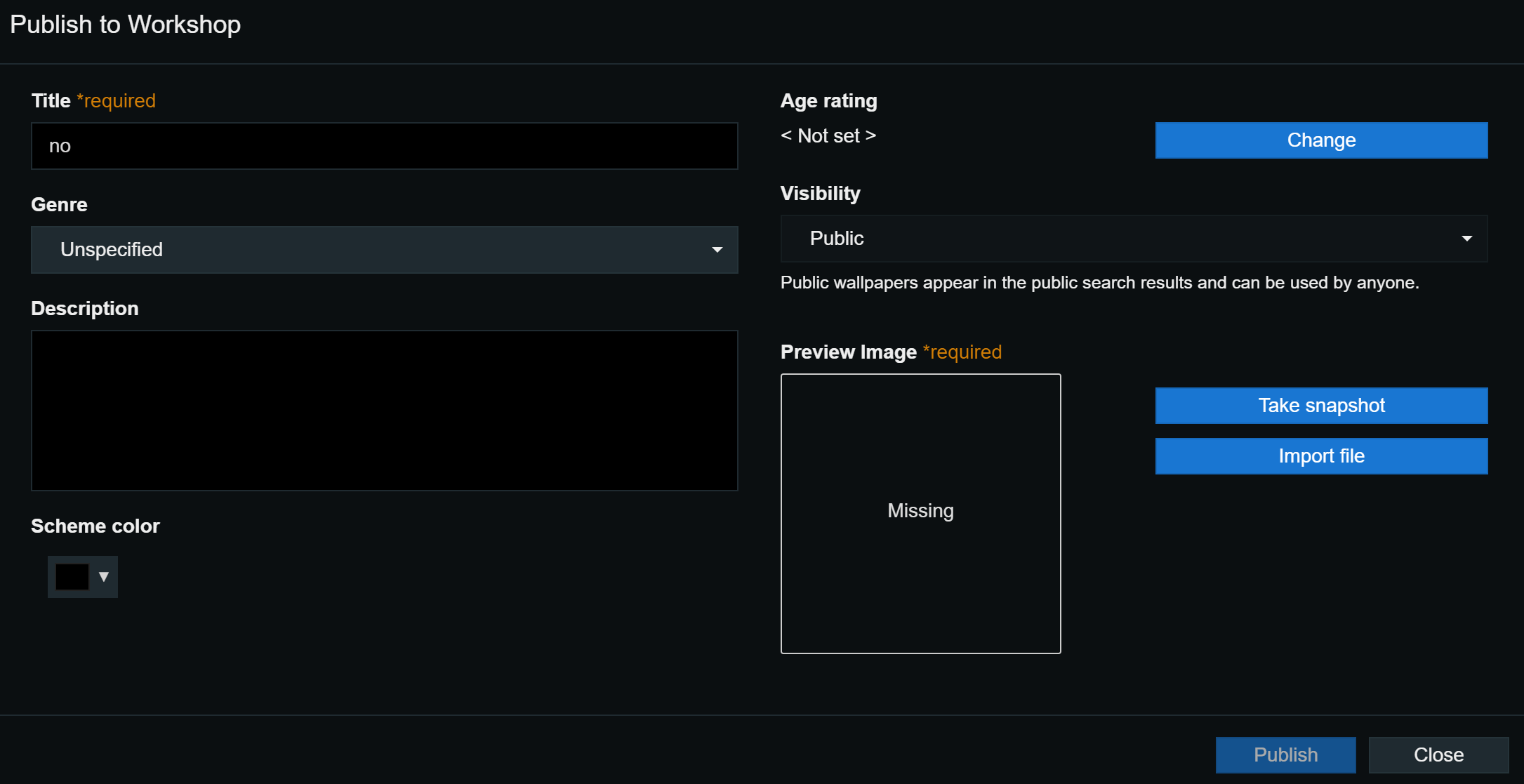This screenshot has width=1524, height=784.
Task: Click the "< Not set >" age rating text
Action: pyautogui.click(x=828, y=135)
